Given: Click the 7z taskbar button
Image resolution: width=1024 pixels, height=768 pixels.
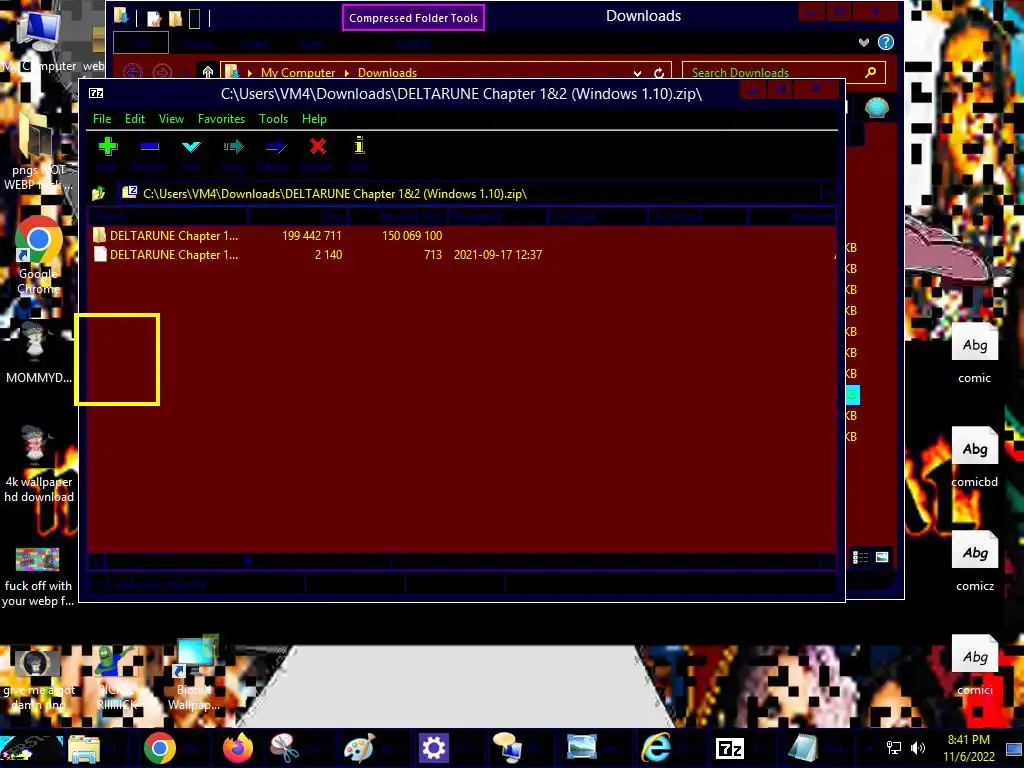Looking at the screenshot, I should [729, 748].
